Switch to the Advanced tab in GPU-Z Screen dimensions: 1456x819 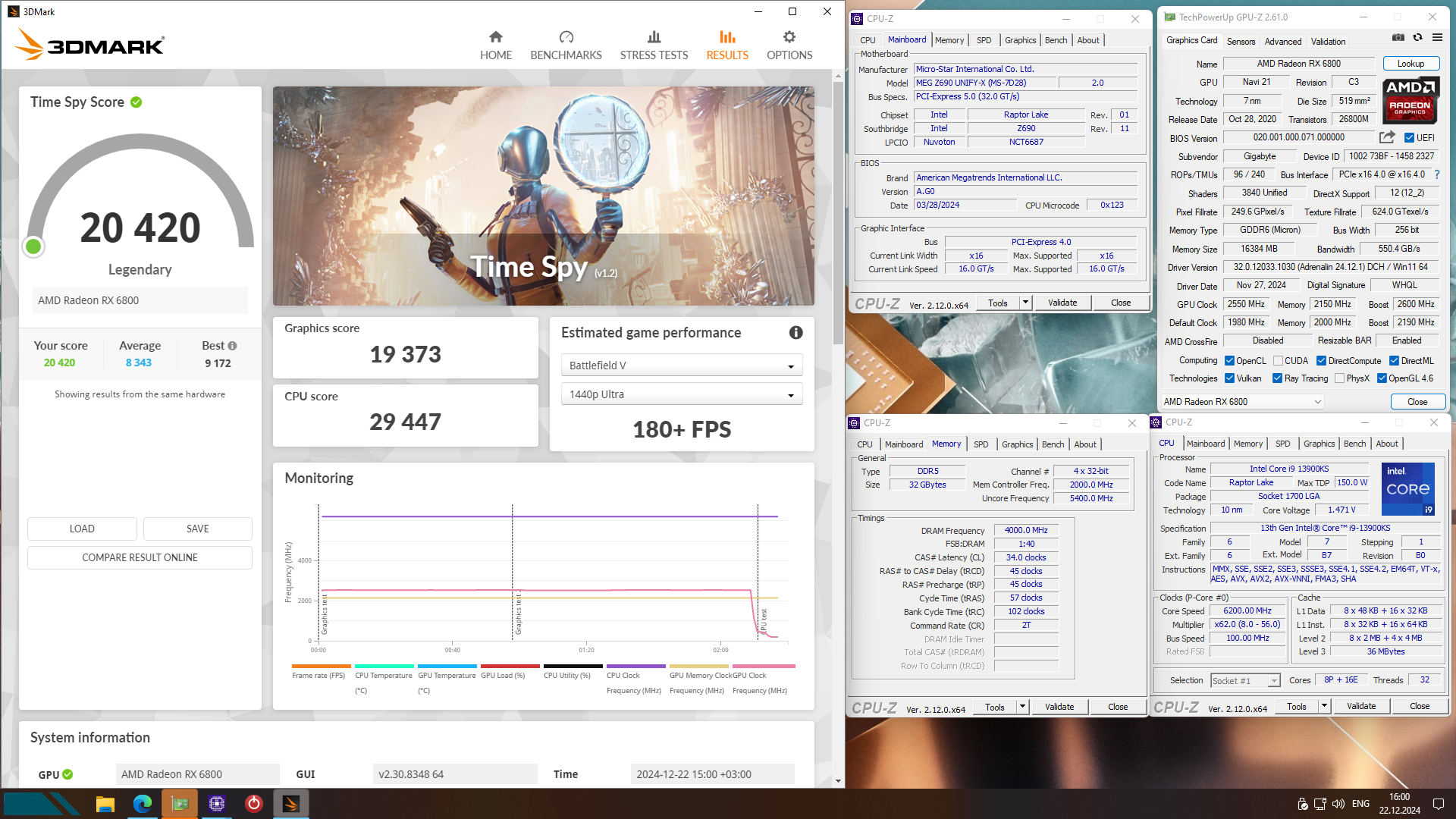click(1283, 42)
